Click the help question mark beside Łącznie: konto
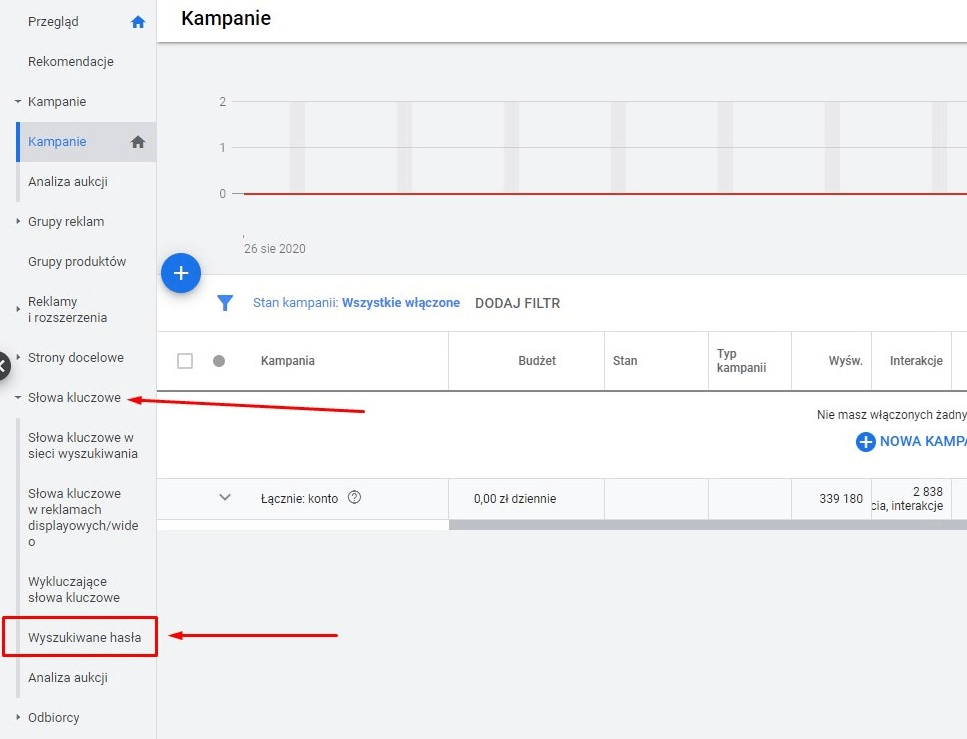The image size is (967, 739). pos(354,498)
